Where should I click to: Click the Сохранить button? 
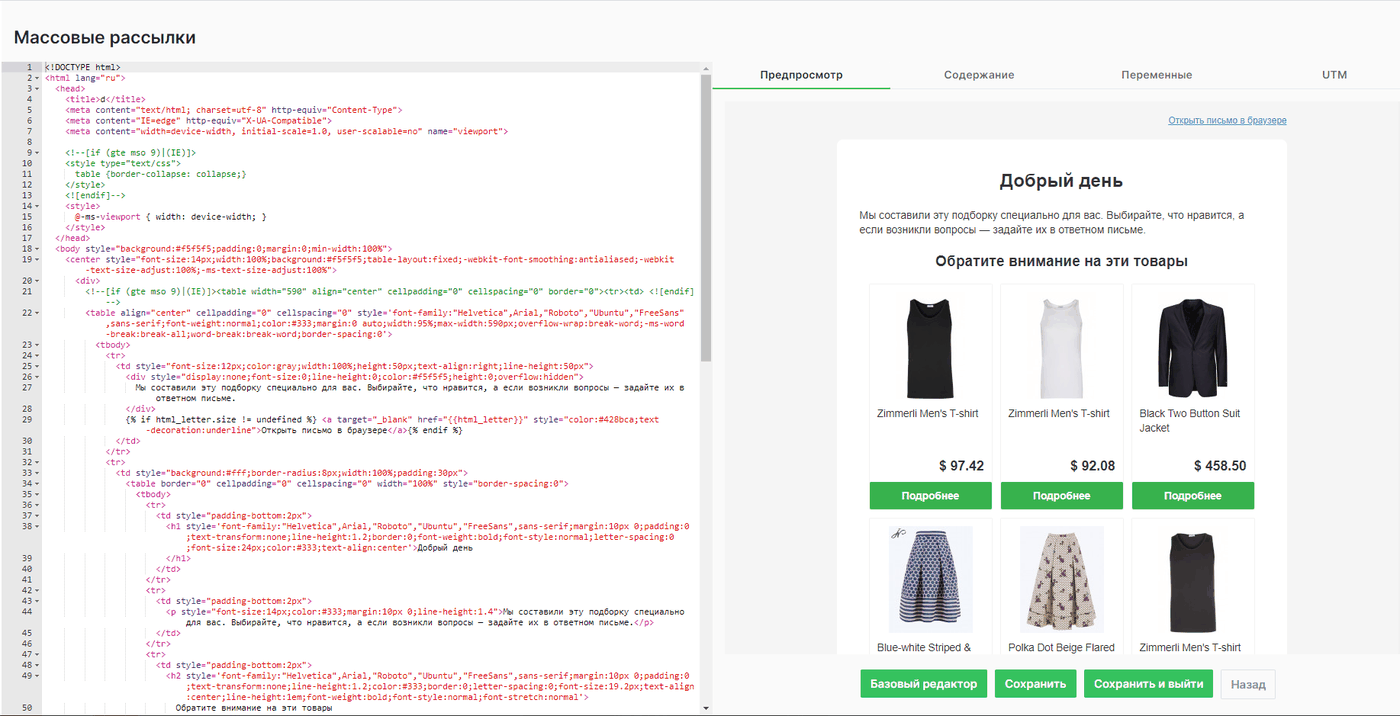[x=1035, y=684]
